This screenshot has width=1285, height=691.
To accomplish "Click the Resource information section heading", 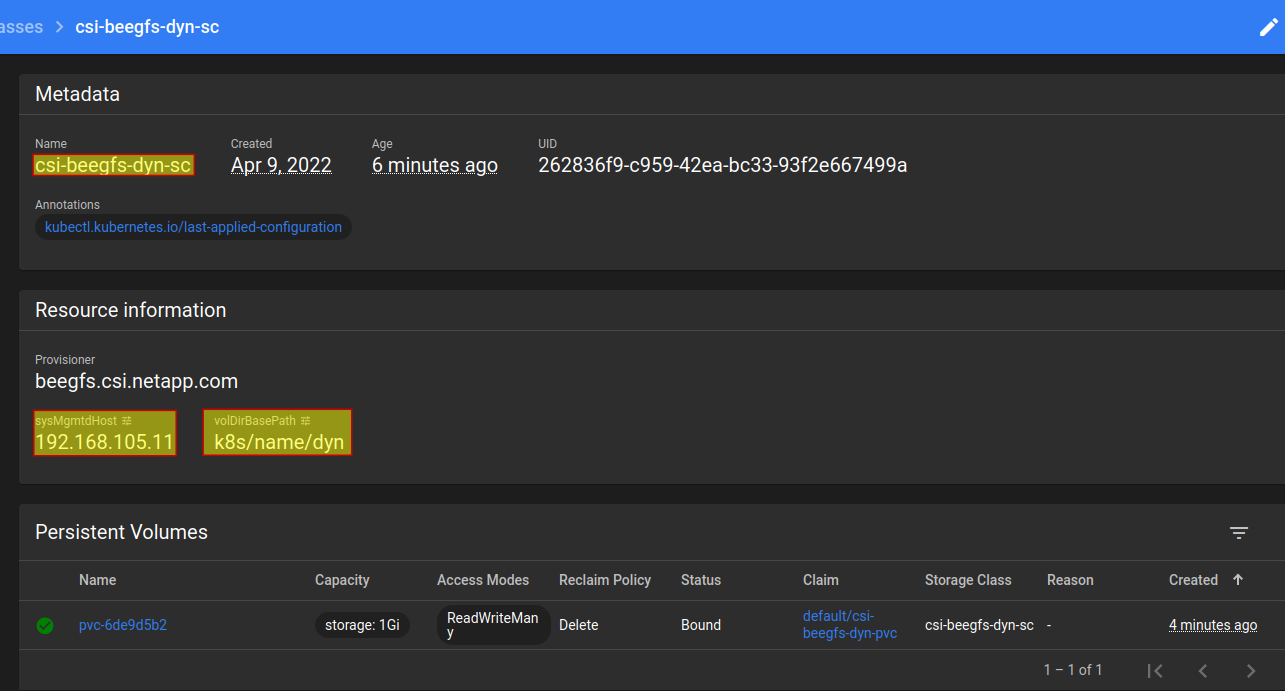I will (130, 310).
